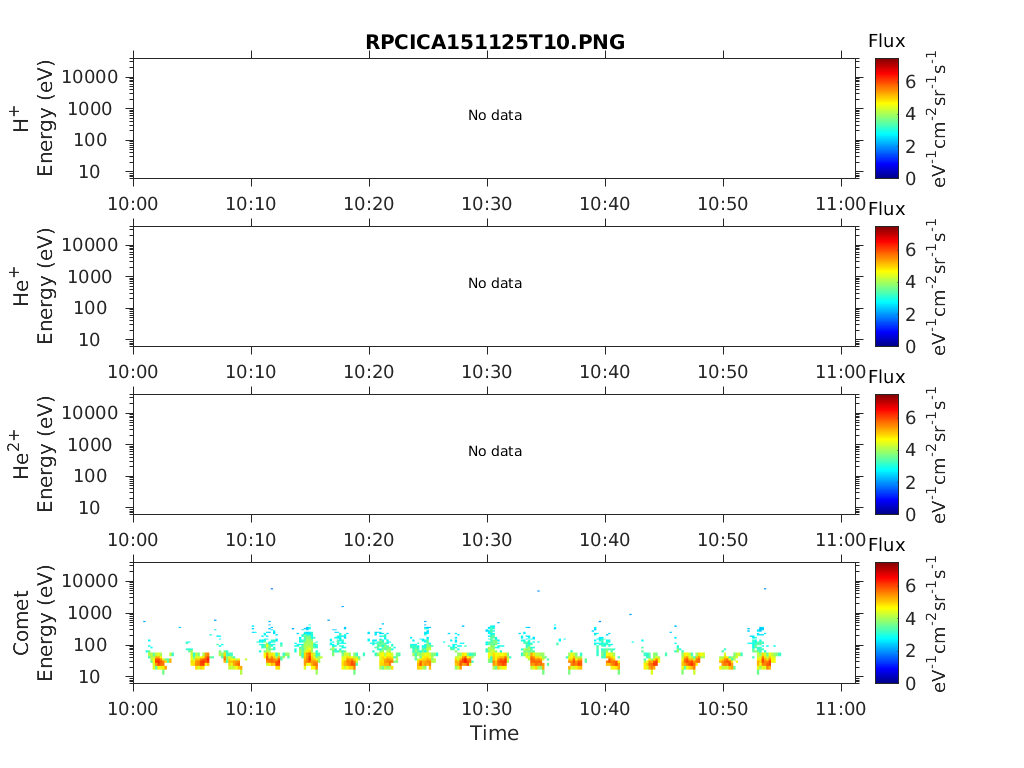
Task: Click the He+ Energy (eV) y-axis label
Action: (44, 286)
